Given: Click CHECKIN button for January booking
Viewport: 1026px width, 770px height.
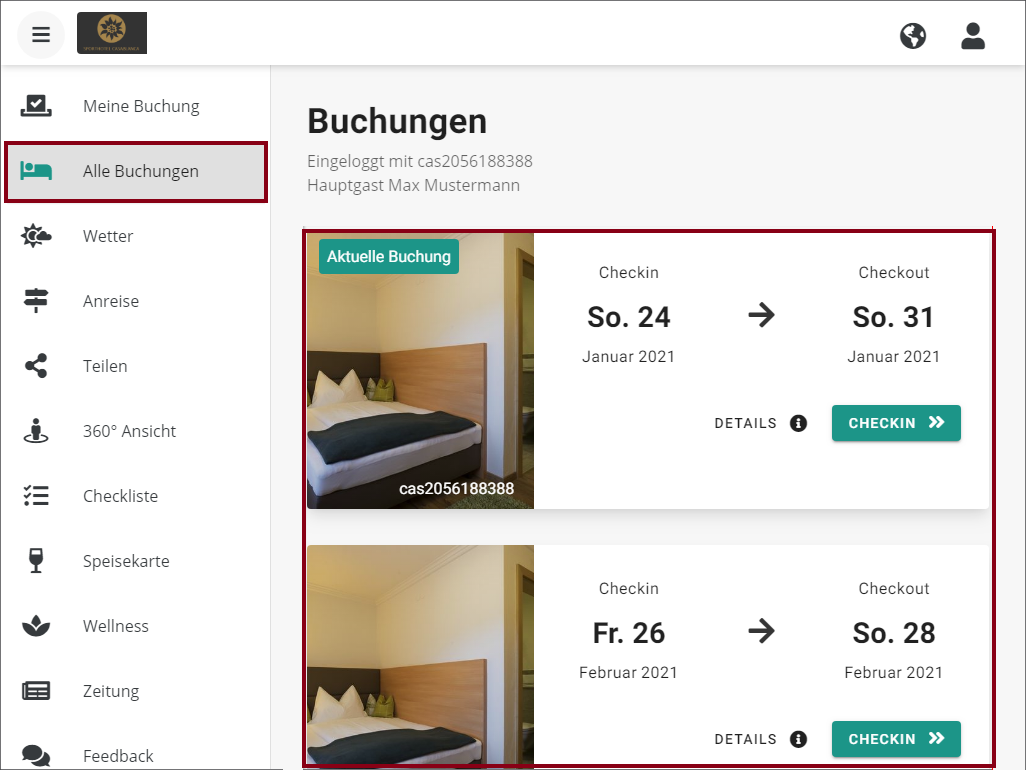Looking at the screenshot, I should click(x=896, y=423).
